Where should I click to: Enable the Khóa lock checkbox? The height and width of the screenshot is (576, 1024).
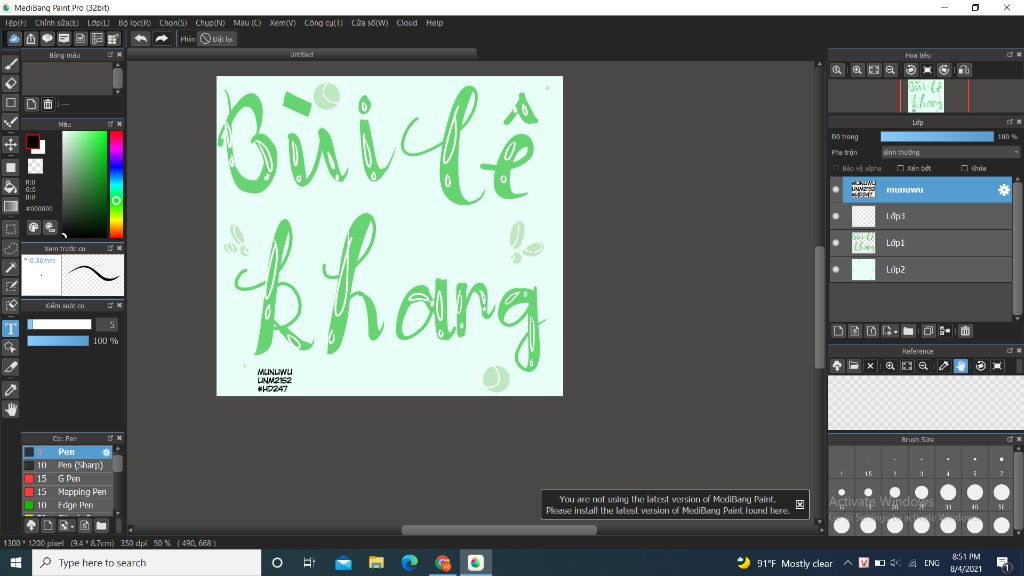(x=965, y=168)
